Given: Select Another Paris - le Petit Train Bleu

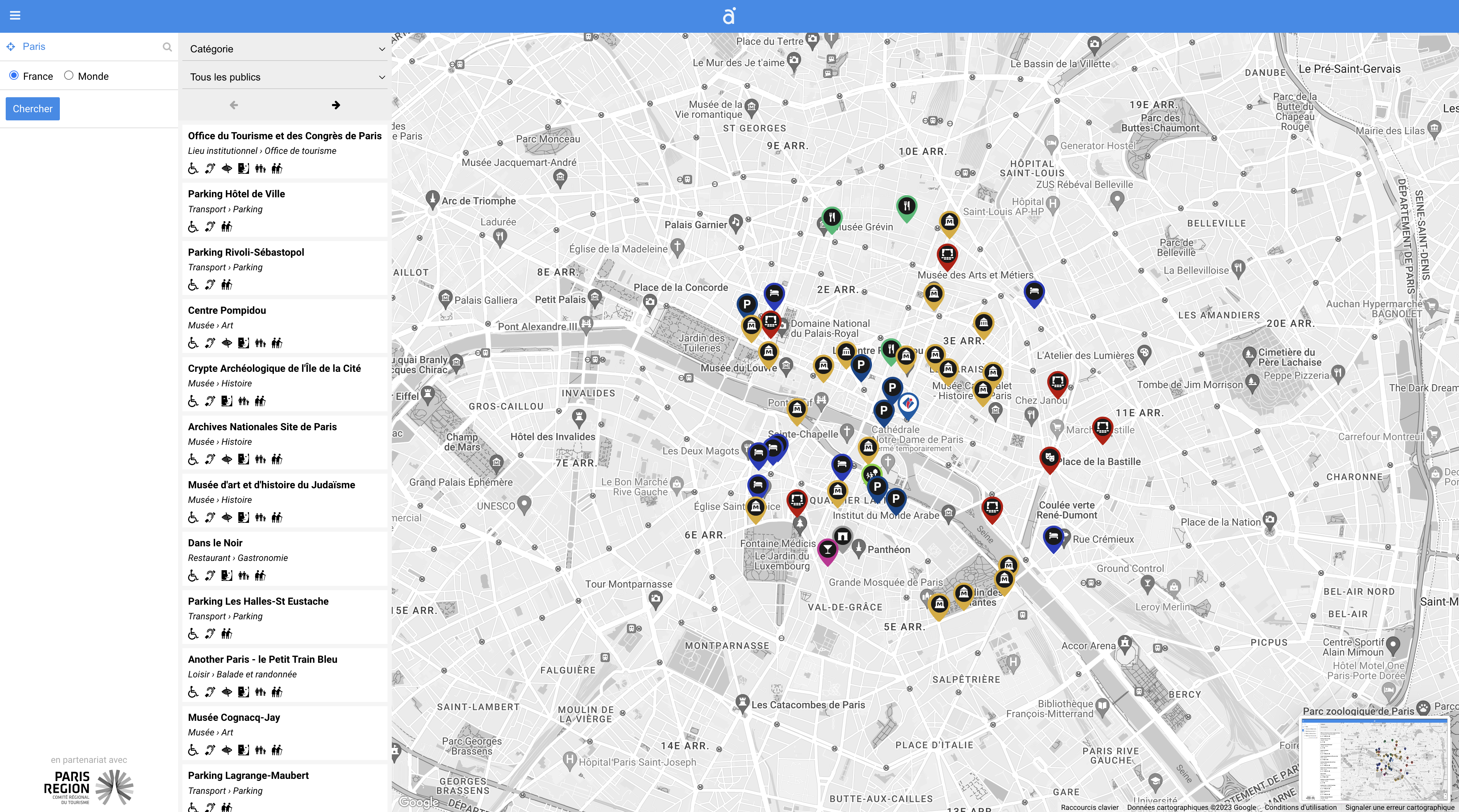Looking at the screenshot, I should click(x=285, y=675).
